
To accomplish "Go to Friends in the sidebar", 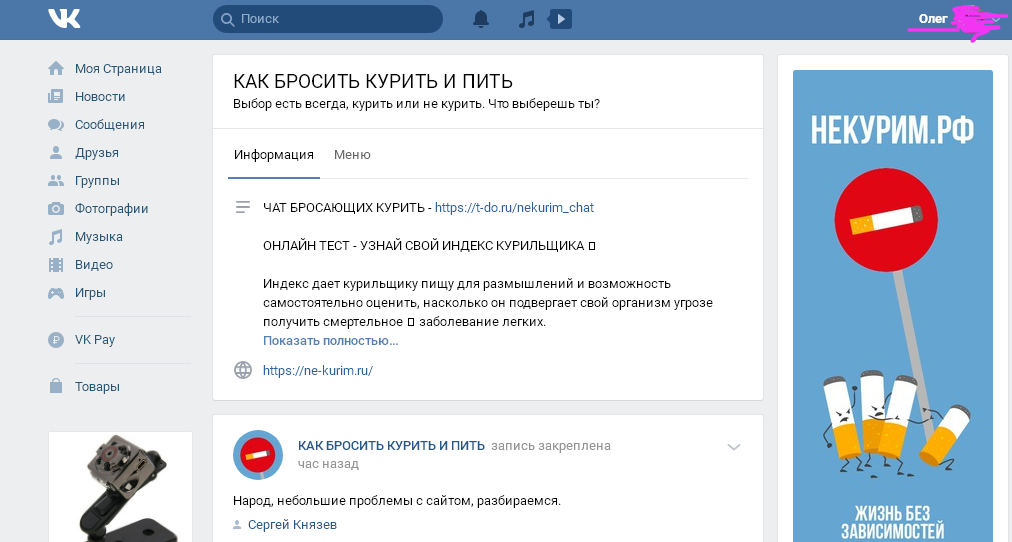I will [96, 153].
